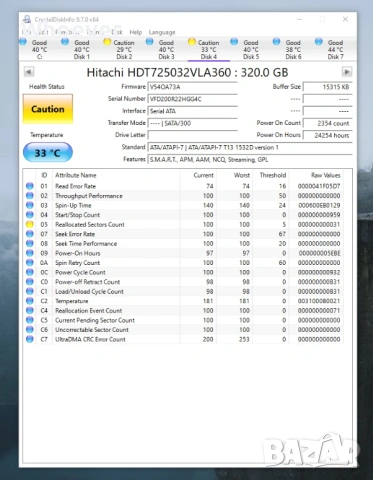
Task: Click the Standard field ATA/ATAPI-7
Action: (x=250, y=147)
